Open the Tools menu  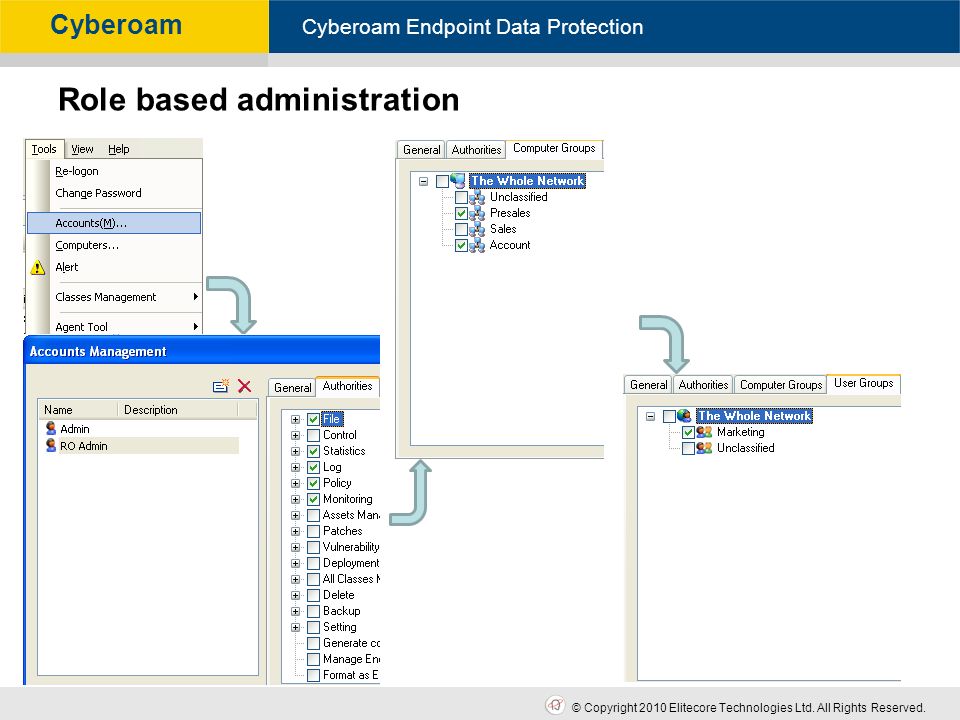(44, 149)
